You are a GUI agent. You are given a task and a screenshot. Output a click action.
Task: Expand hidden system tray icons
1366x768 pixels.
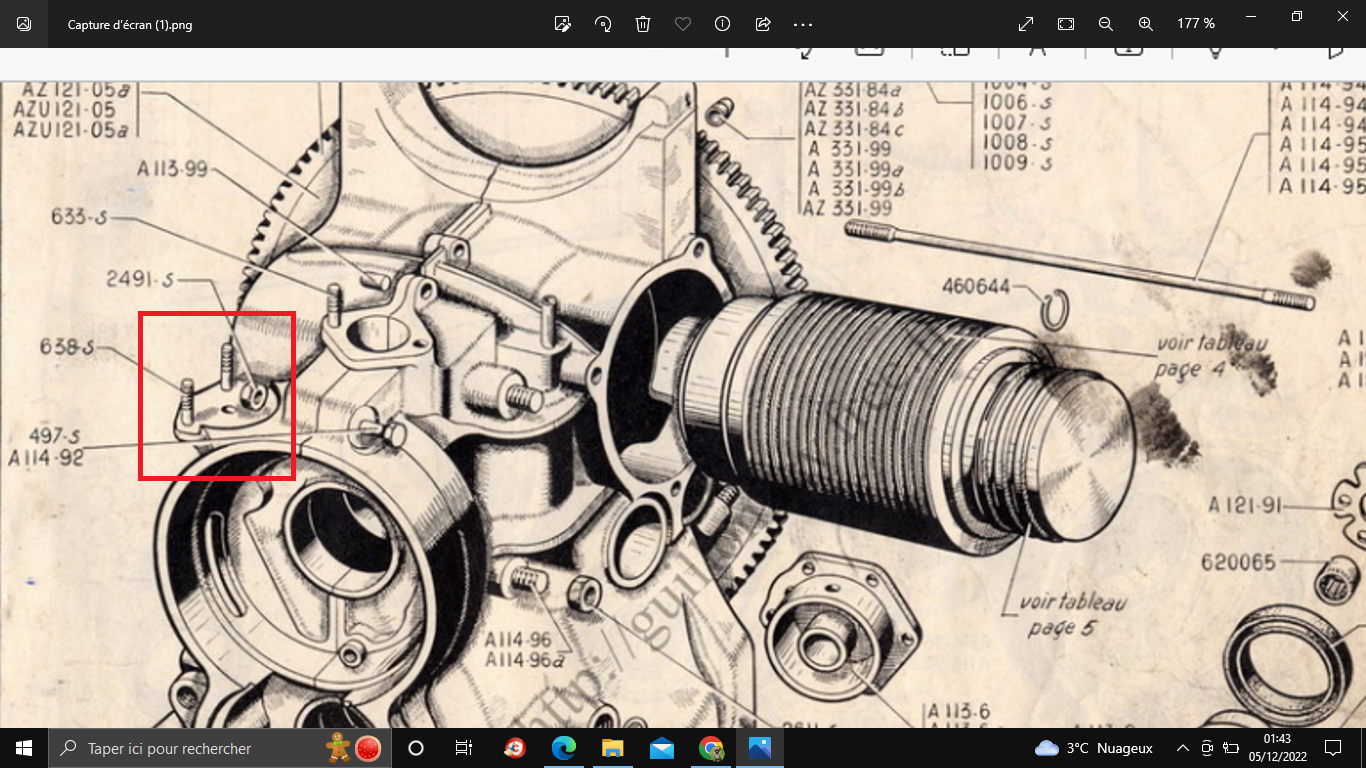(1182, 748)
